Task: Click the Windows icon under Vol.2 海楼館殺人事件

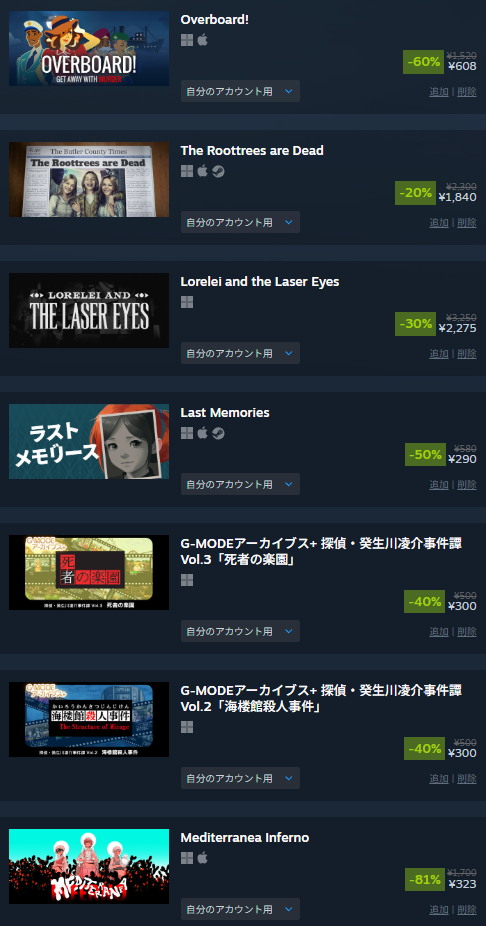Action: point(187,727)
